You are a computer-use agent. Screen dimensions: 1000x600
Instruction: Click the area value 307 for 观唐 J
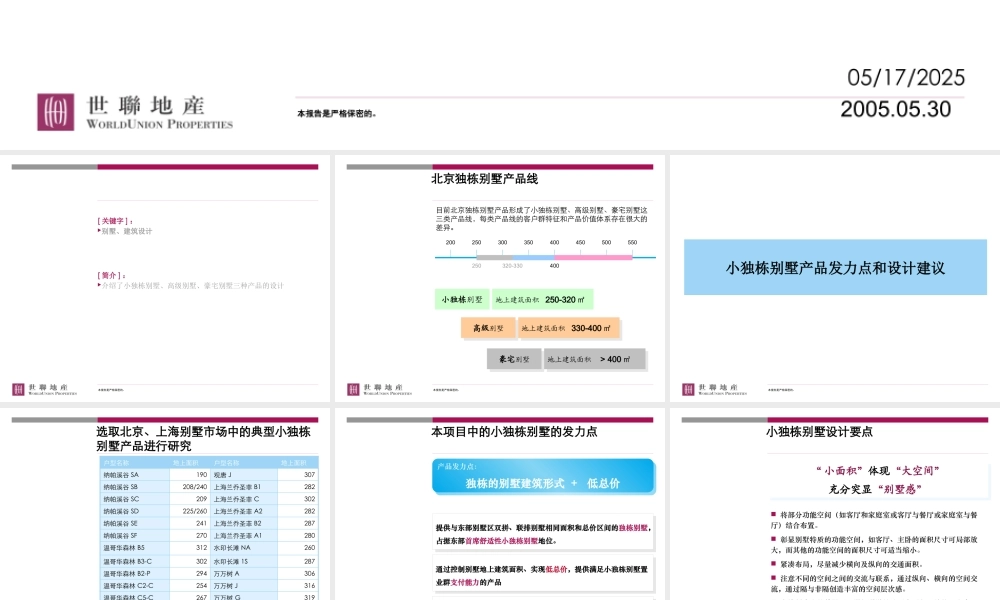(x=309, y=475)
